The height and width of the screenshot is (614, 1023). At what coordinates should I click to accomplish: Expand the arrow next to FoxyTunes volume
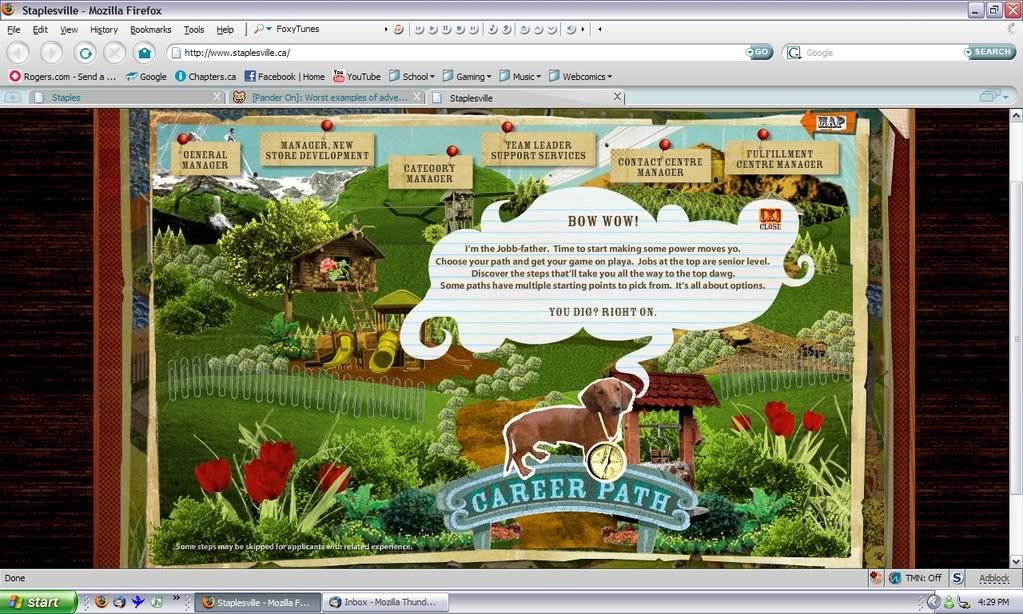(583, 29)
